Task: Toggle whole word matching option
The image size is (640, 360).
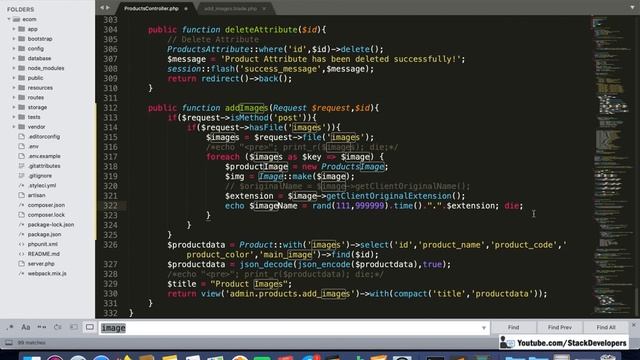Action: [x=42, y=327]
